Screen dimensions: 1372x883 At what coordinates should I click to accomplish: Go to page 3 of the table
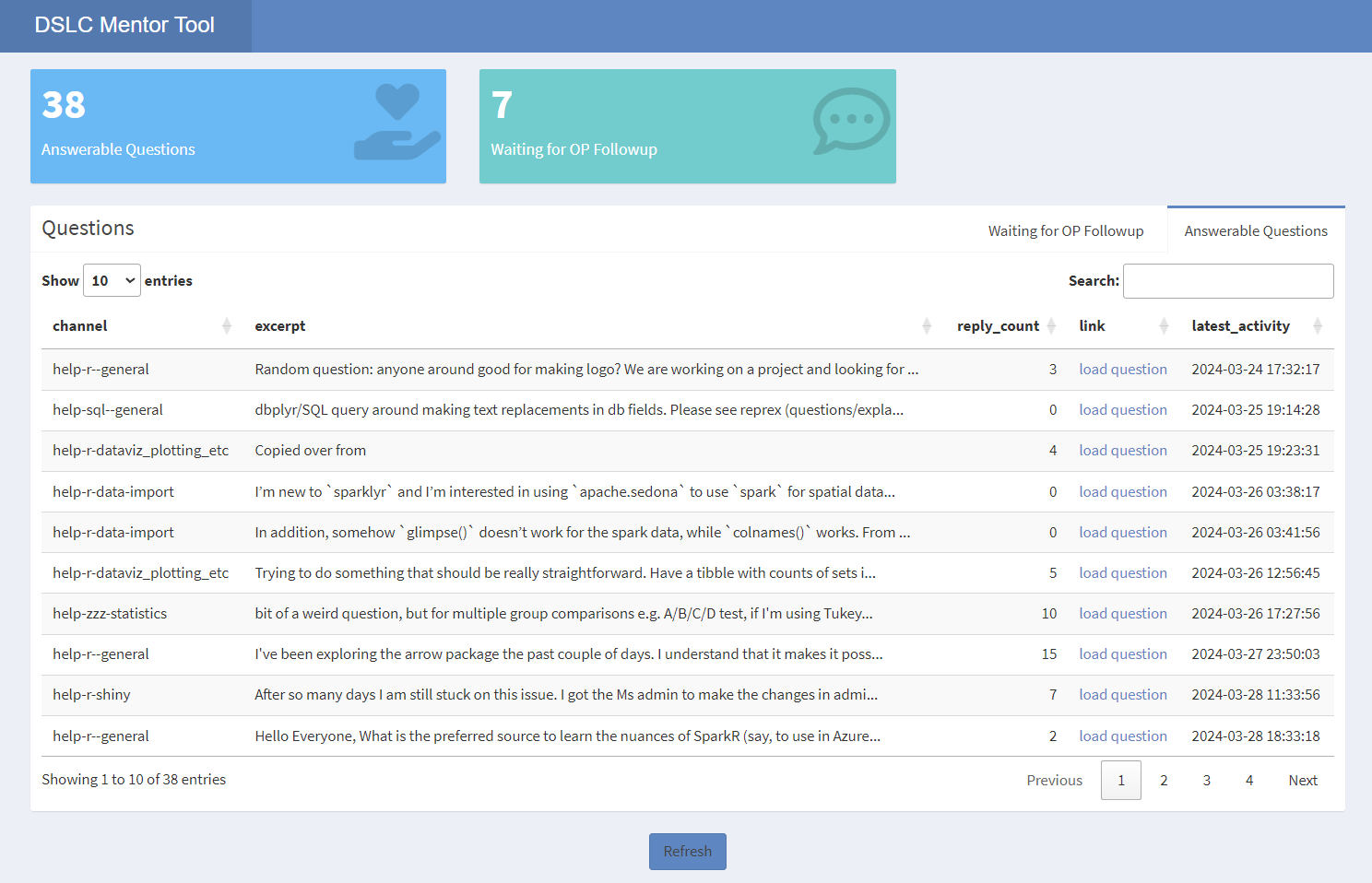[x=1206, y=781]
